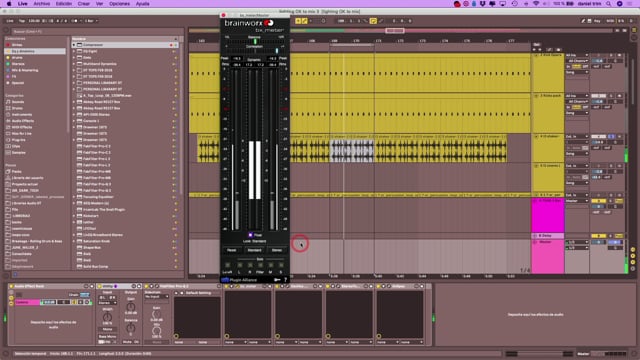Click the Mono button in Utility device
This screenshot has height=360, width=640.
point(107,329)
